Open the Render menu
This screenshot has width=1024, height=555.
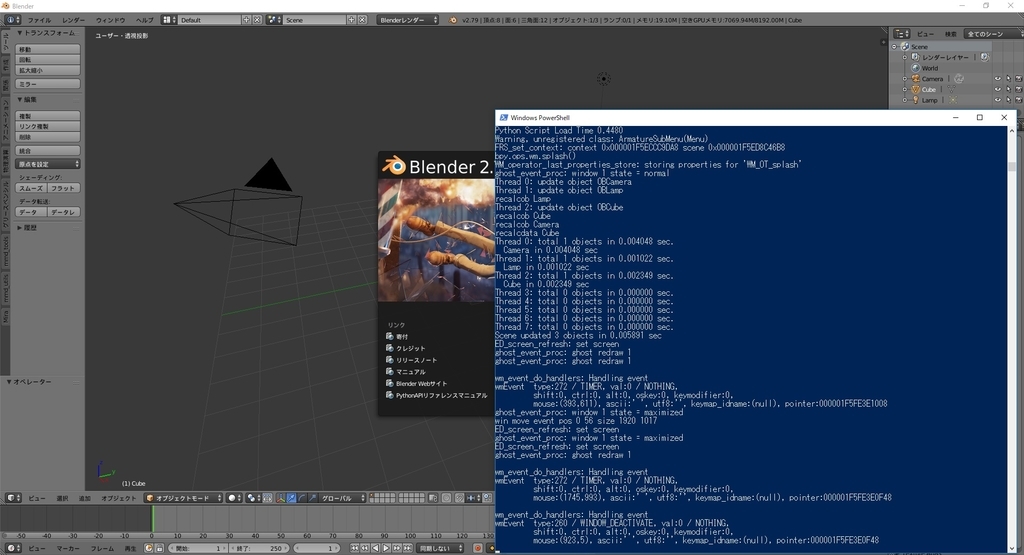click(x=73, y=20)
